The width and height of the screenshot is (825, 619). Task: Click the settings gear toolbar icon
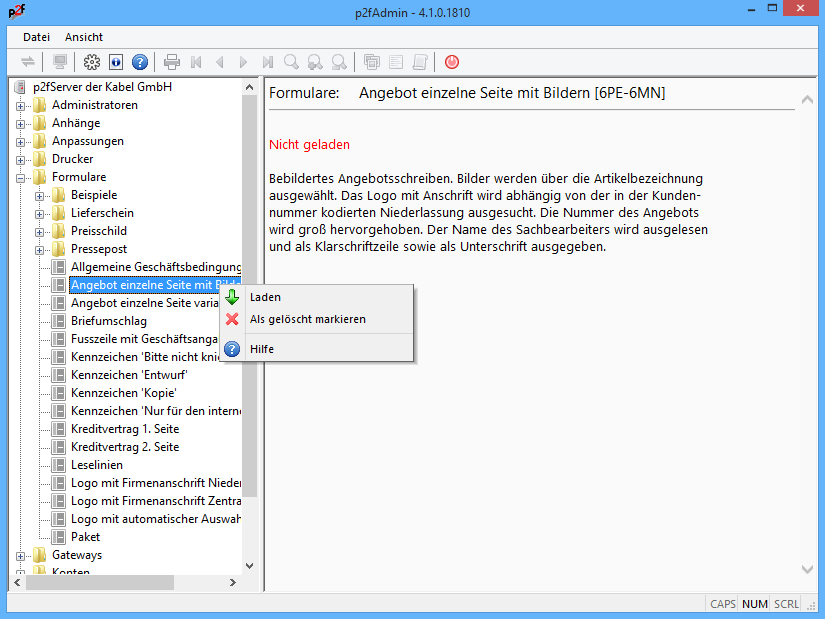tap(92, 62)
